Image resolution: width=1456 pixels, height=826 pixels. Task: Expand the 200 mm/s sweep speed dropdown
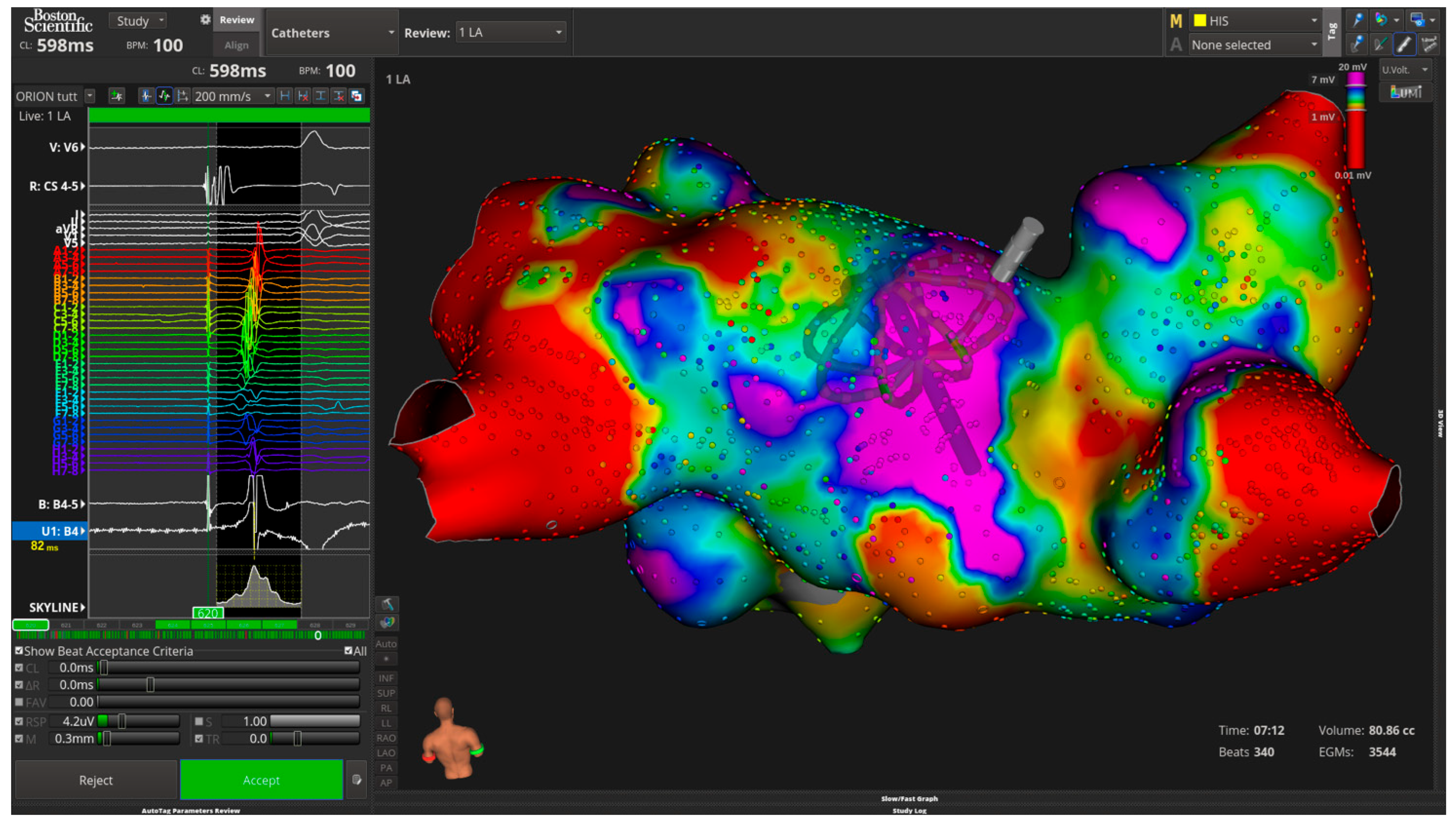(x=233, y=96)
